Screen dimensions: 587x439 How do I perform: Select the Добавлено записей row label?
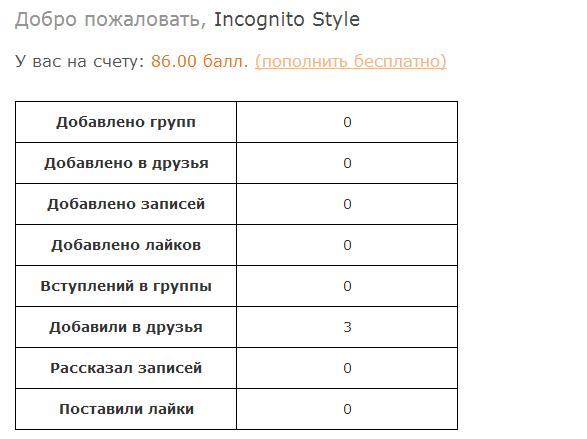click(x=126, y=204)
